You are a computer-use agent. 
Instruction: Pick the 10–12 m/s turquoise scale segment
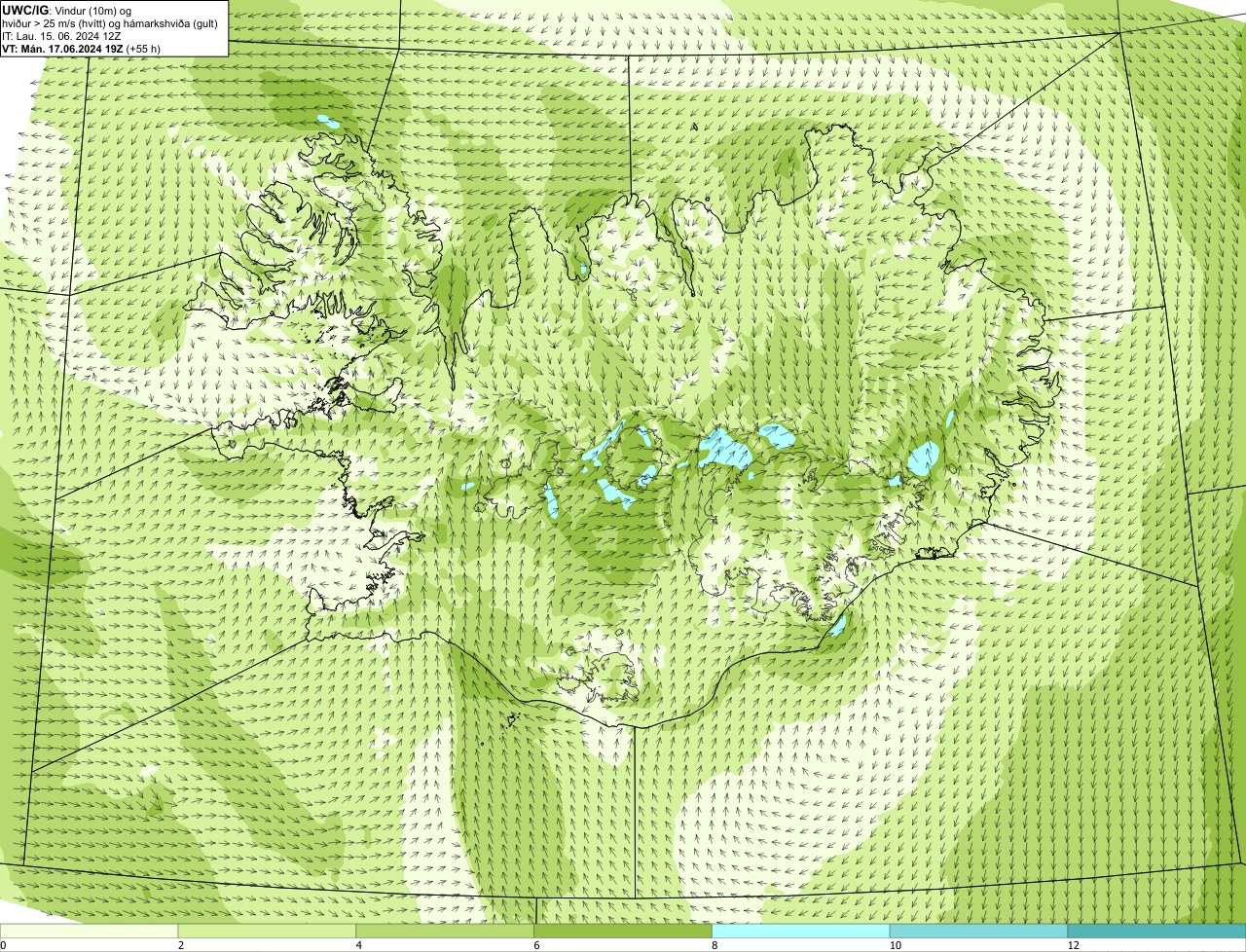[x=979, y=931]
